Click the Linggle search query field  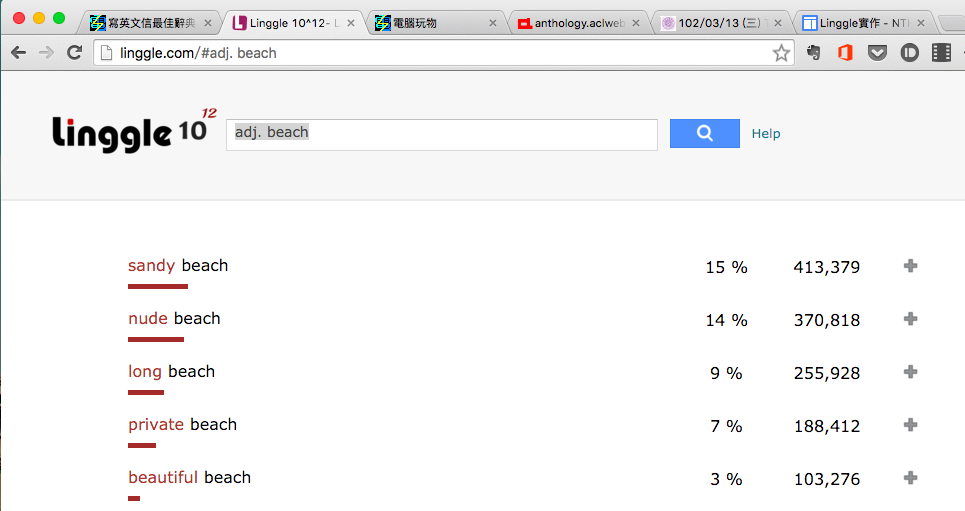click(x=441, y=134)
